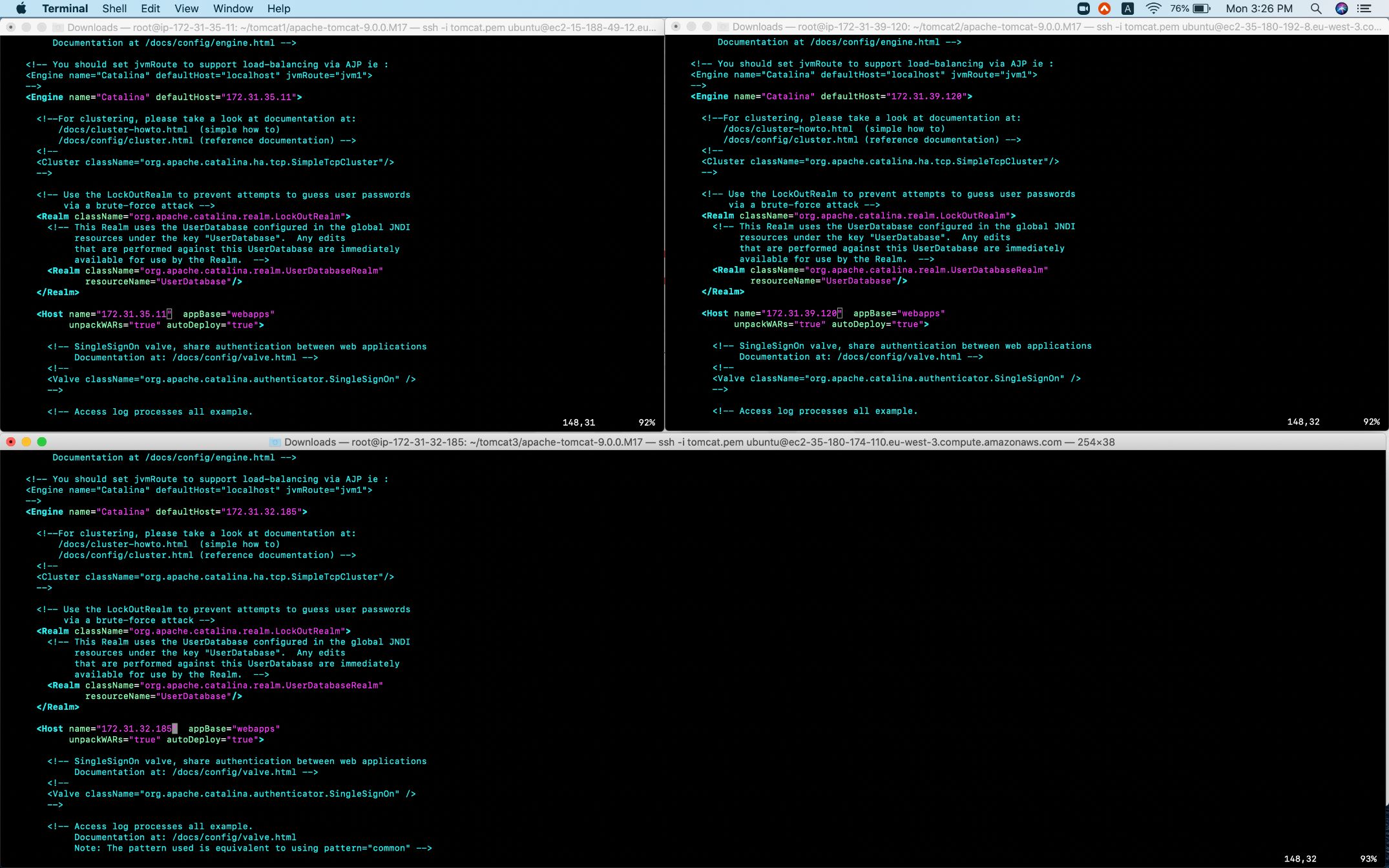
Task: Click the Terminal application menu
Action: point(65,8)
